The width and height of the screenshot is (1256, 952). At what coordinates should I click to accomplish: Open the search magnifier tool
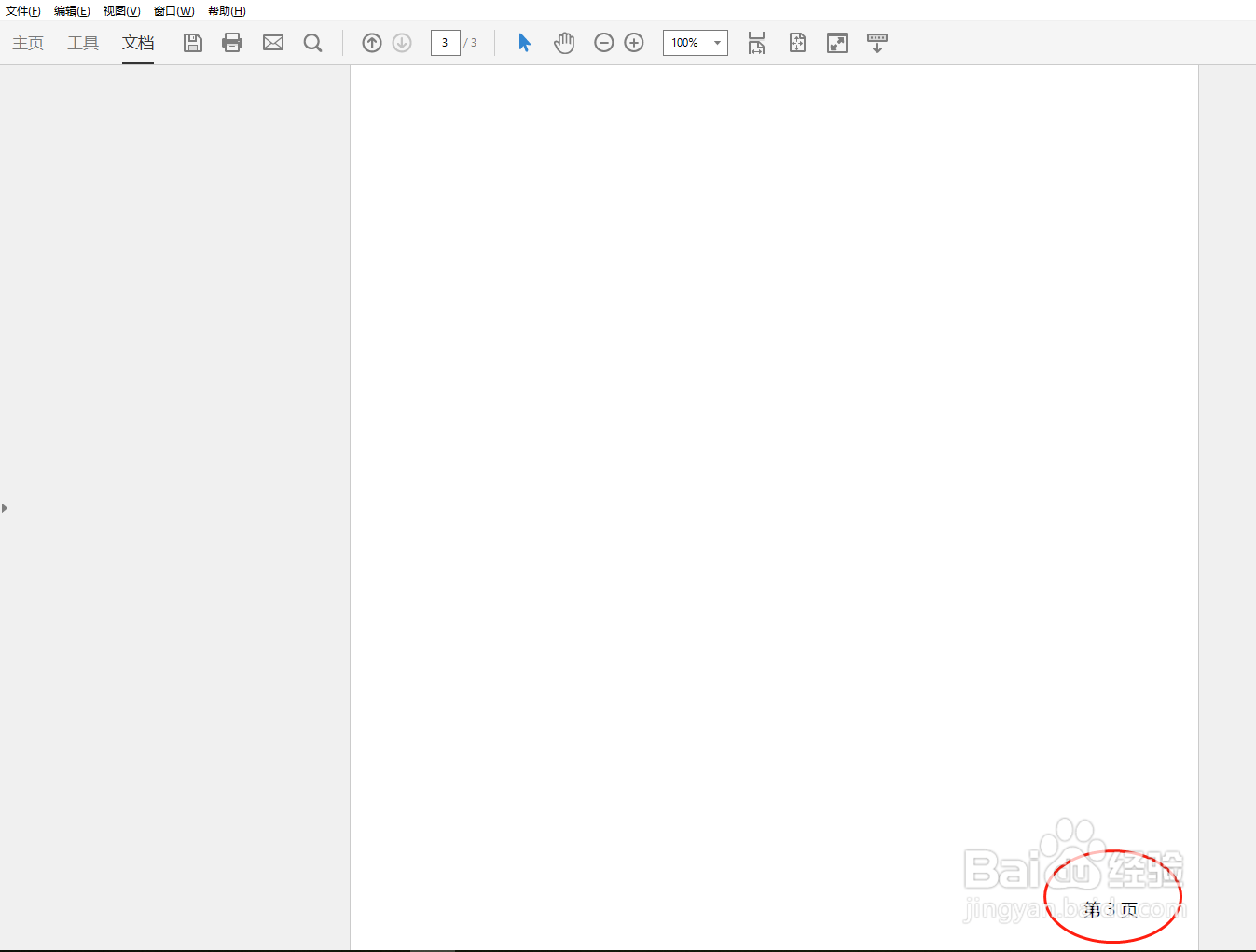pyautogui.click(x=313, y=43)
